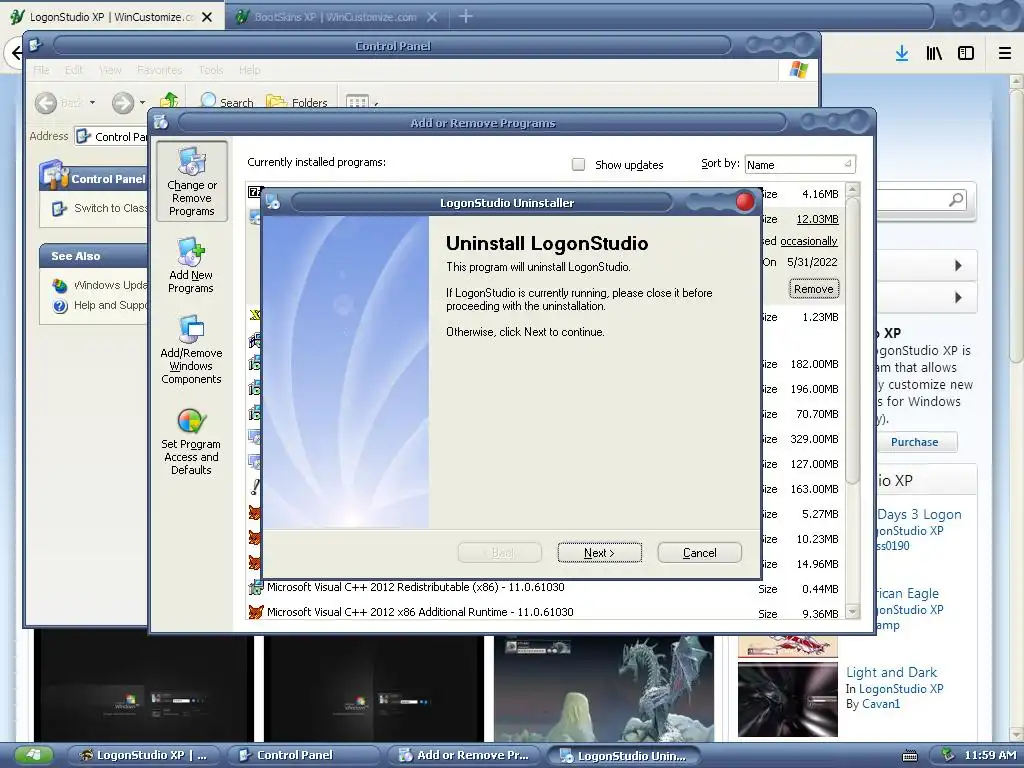Click the keyboard icon in system tray
The width and height of the screenshot is (1024, 768).
tap(910, 756)
